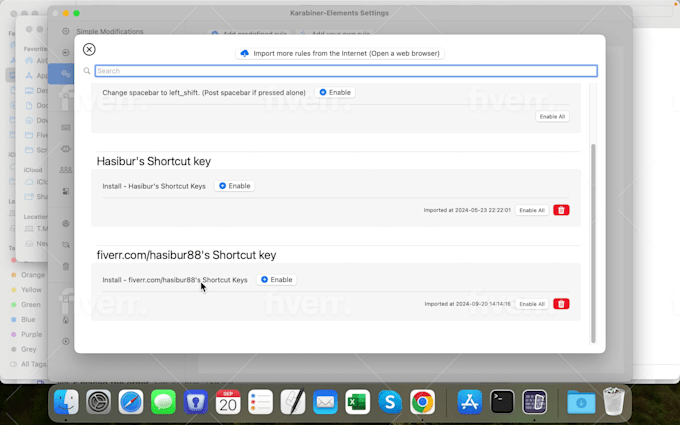Open System Settings from the Dock
Screen dimensions: 680x425
click(x=98, y=402)
